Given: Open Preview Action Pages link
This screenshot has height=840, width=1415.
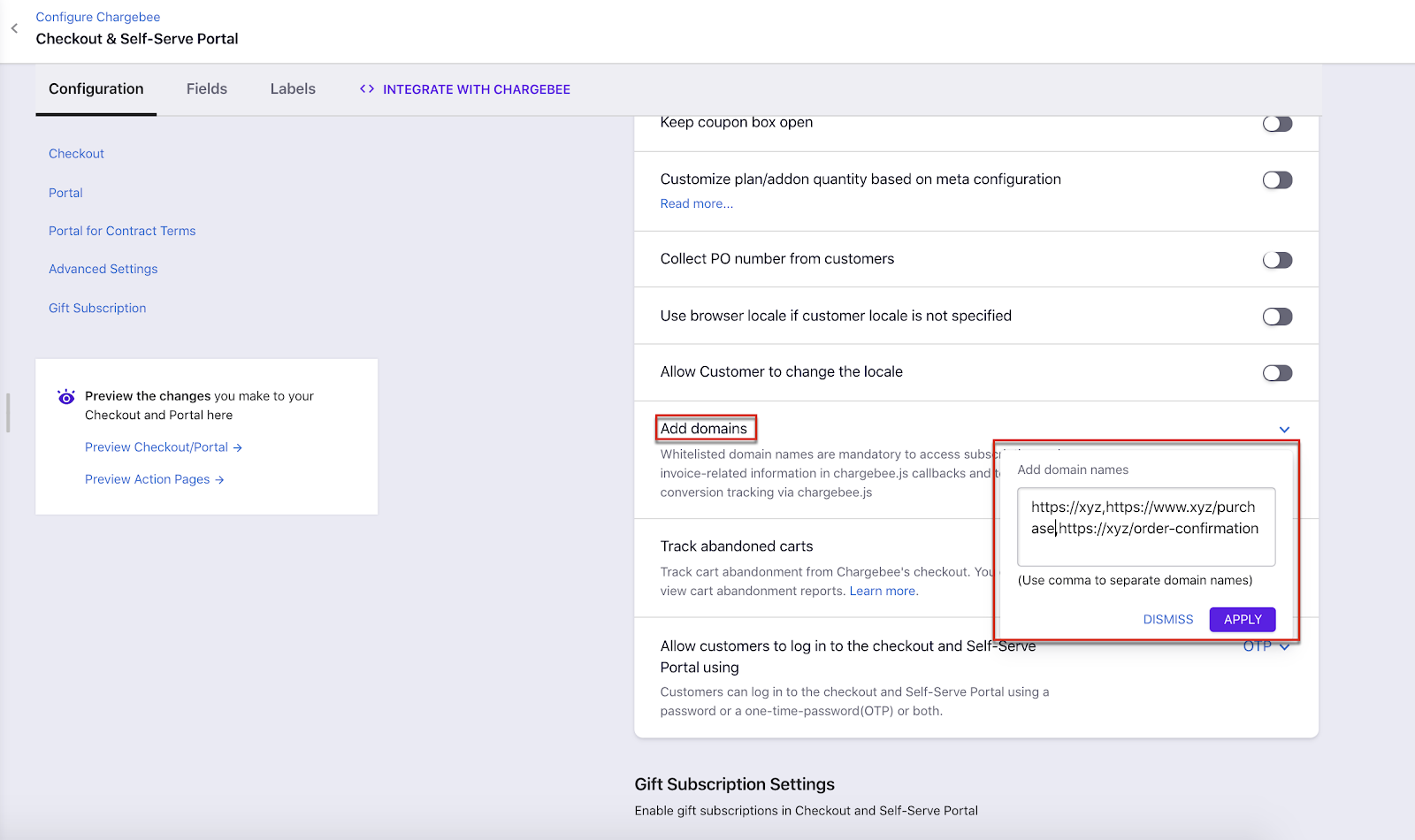Looking at the screenshot, I should click(x=155, y=479).
